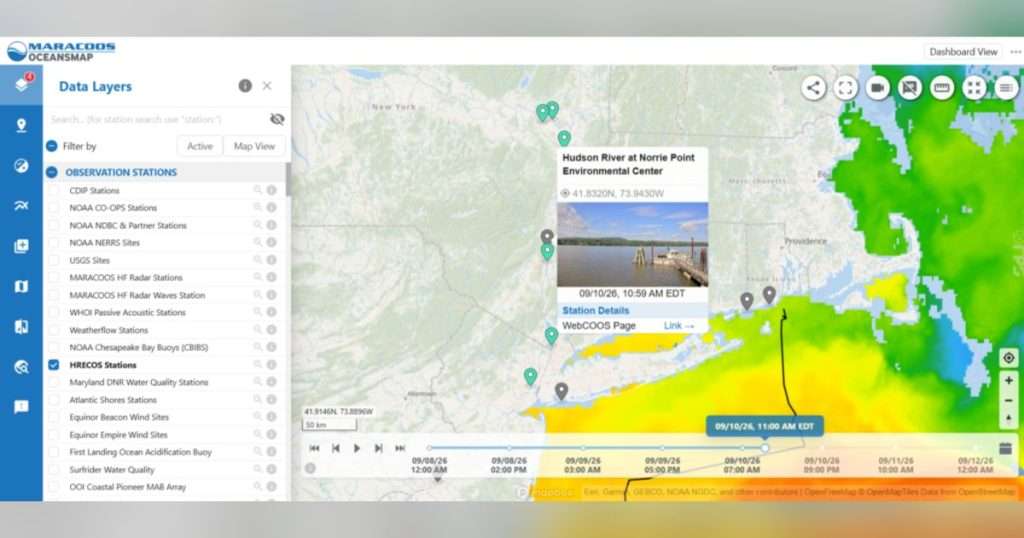
Task: Click the MARACOOS OceansMap logo
Action: [61, 52]
